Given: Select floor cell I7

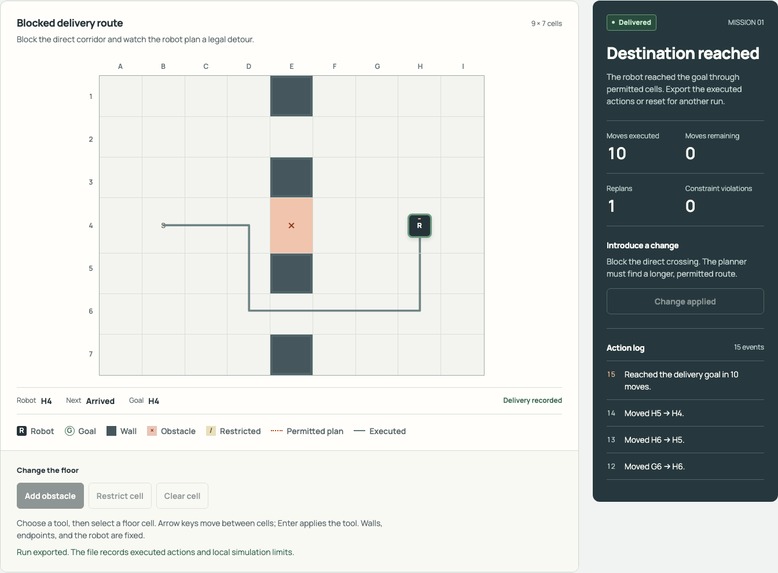Looking at the screenshot, I should tap(462, 355).
